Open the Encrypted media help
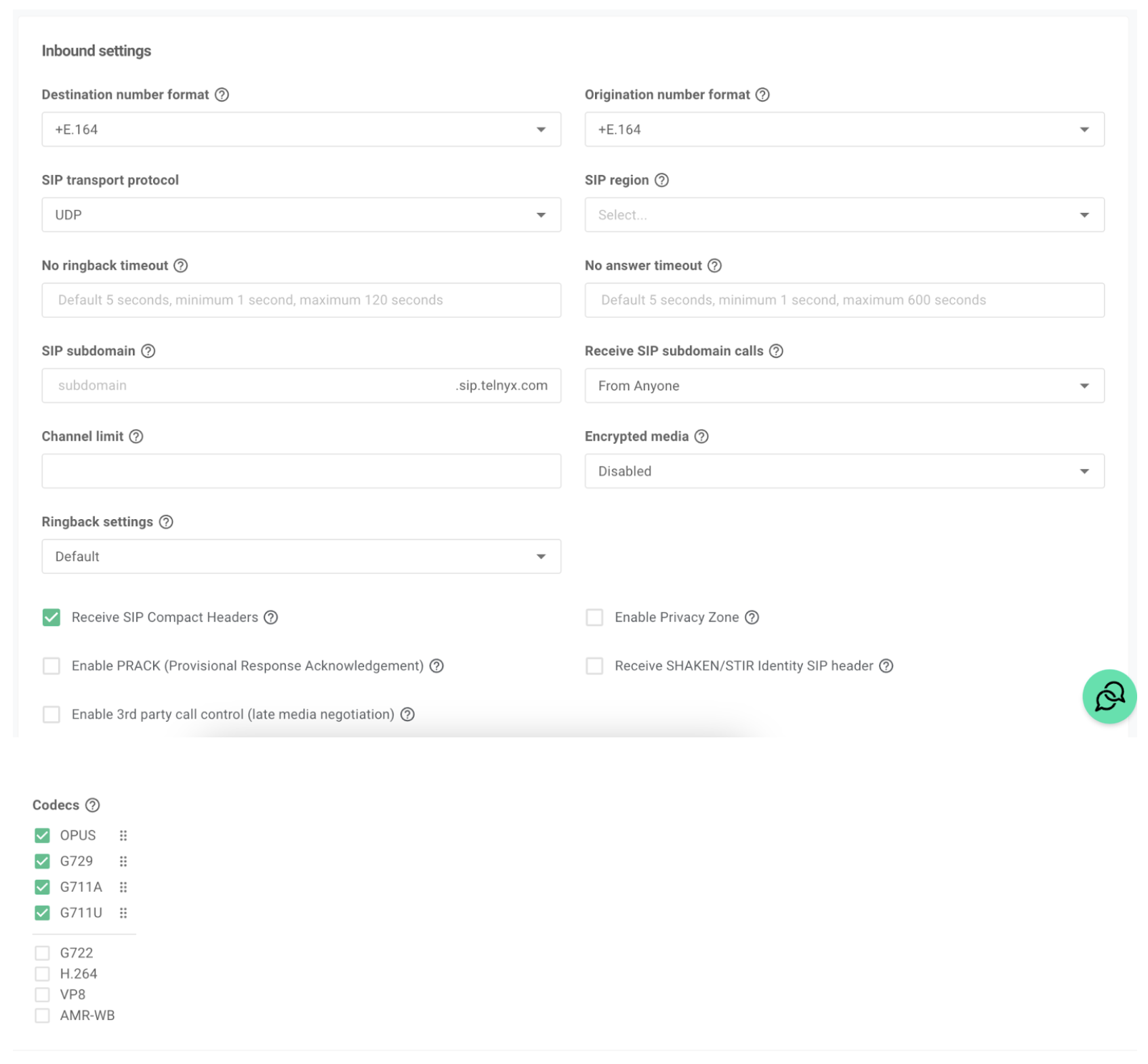 pyautogui.click(x=702, y=437)
